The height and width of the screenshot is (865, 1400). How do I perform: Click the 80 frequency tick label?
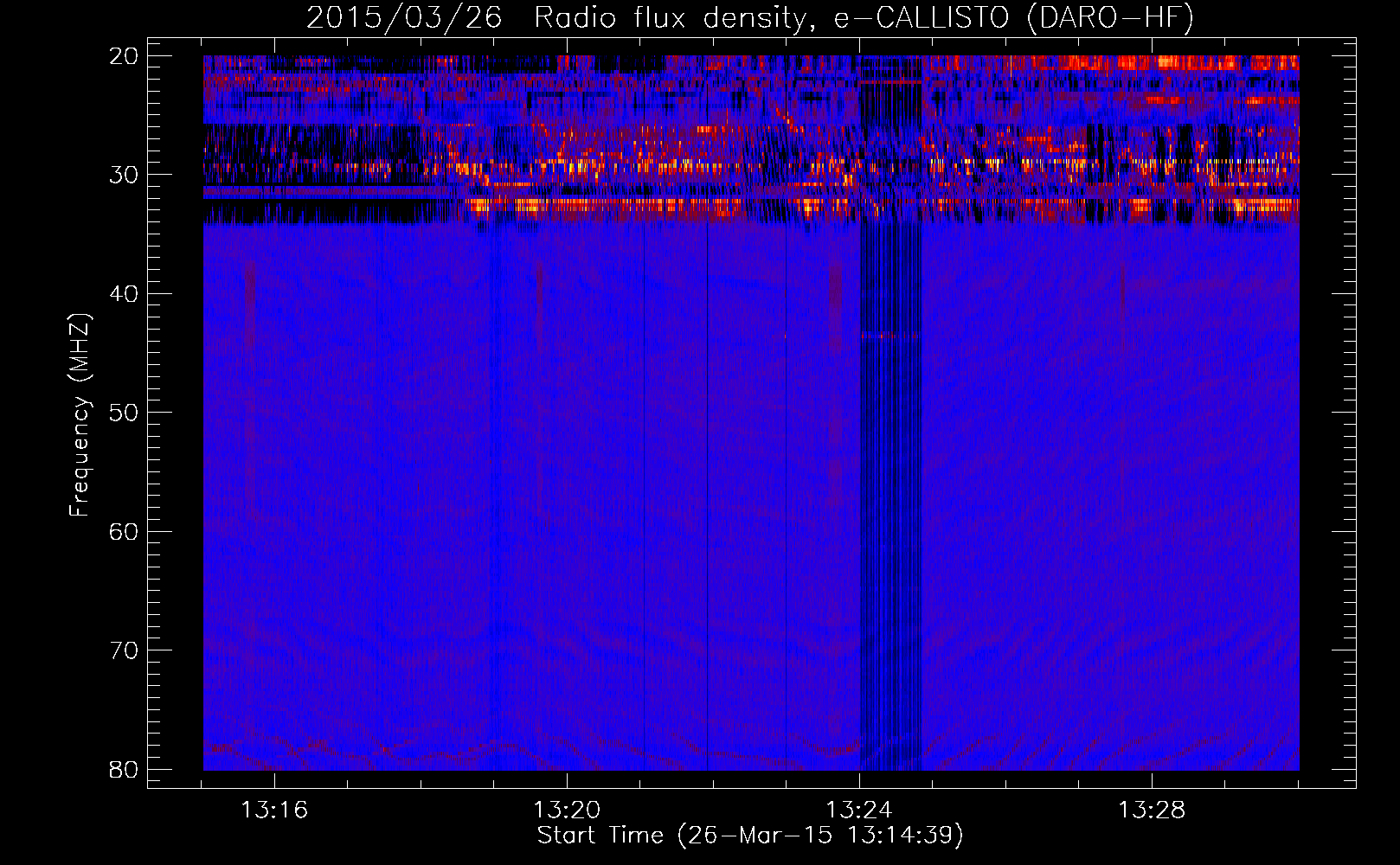click(x=124, y=769)
